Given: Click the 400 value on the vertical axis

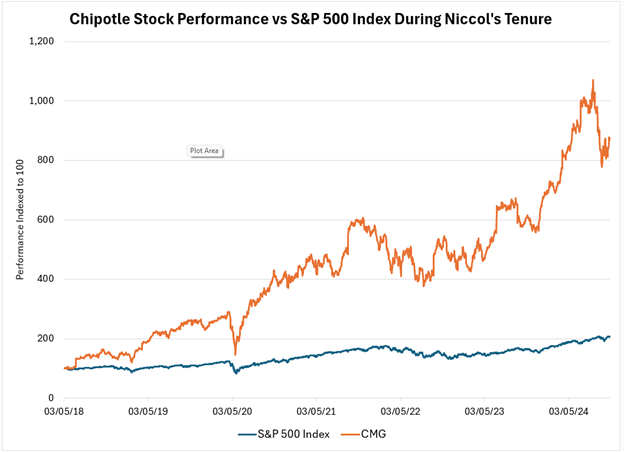Looking at the screenshot, I should coord(45,279).
